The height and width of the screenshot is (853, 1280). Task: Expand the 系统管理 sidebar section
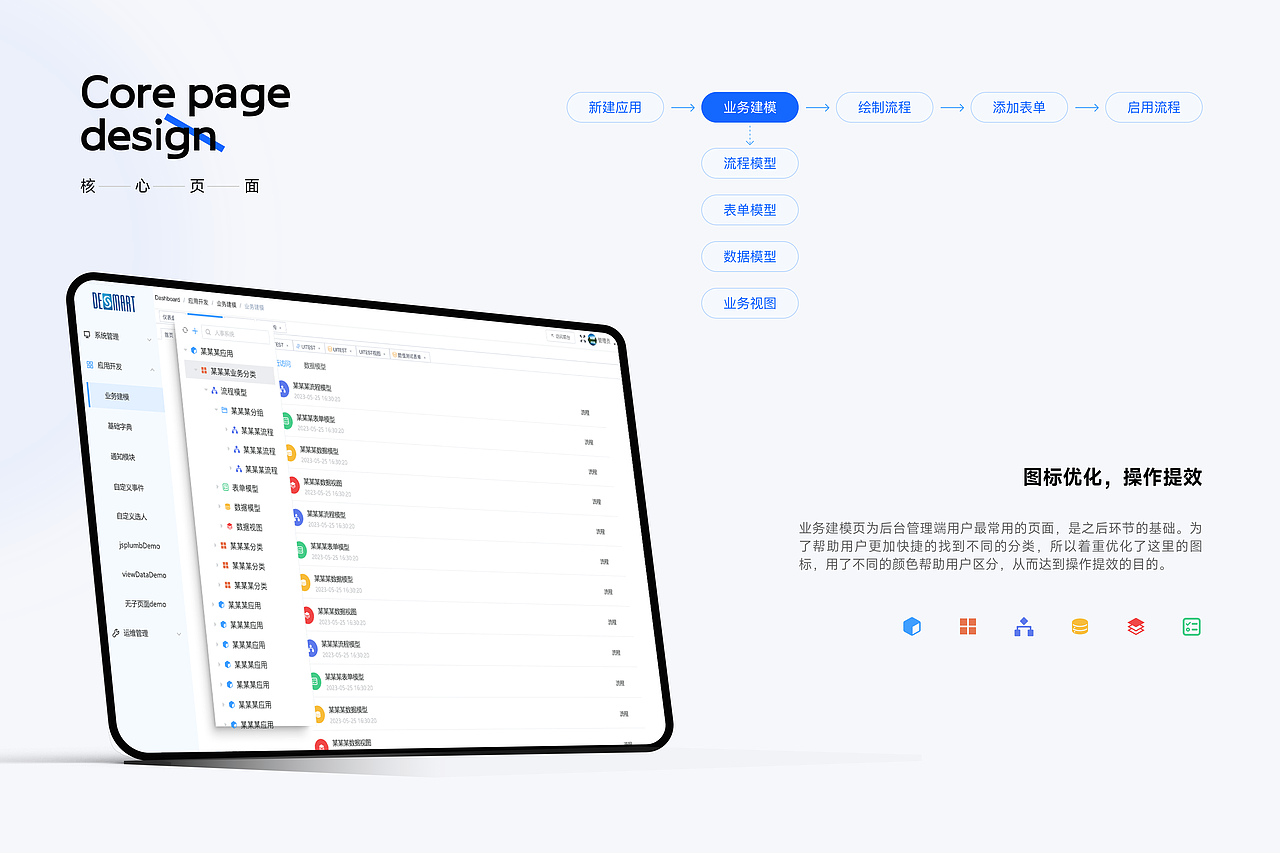pos(107,336)
